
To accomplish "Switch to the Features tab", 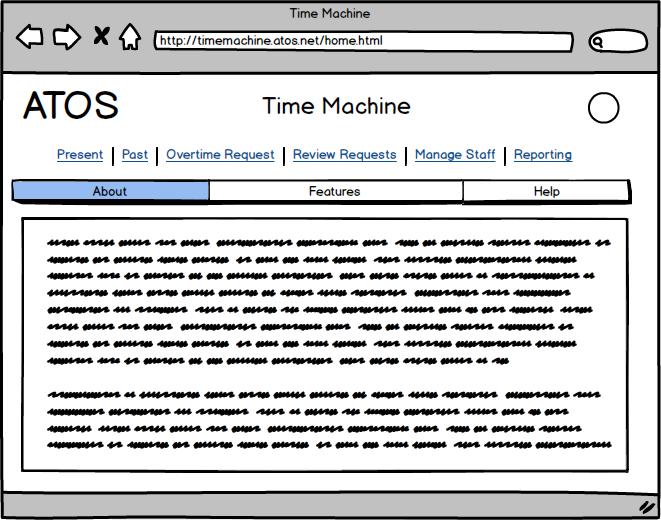I will [335, 191].
